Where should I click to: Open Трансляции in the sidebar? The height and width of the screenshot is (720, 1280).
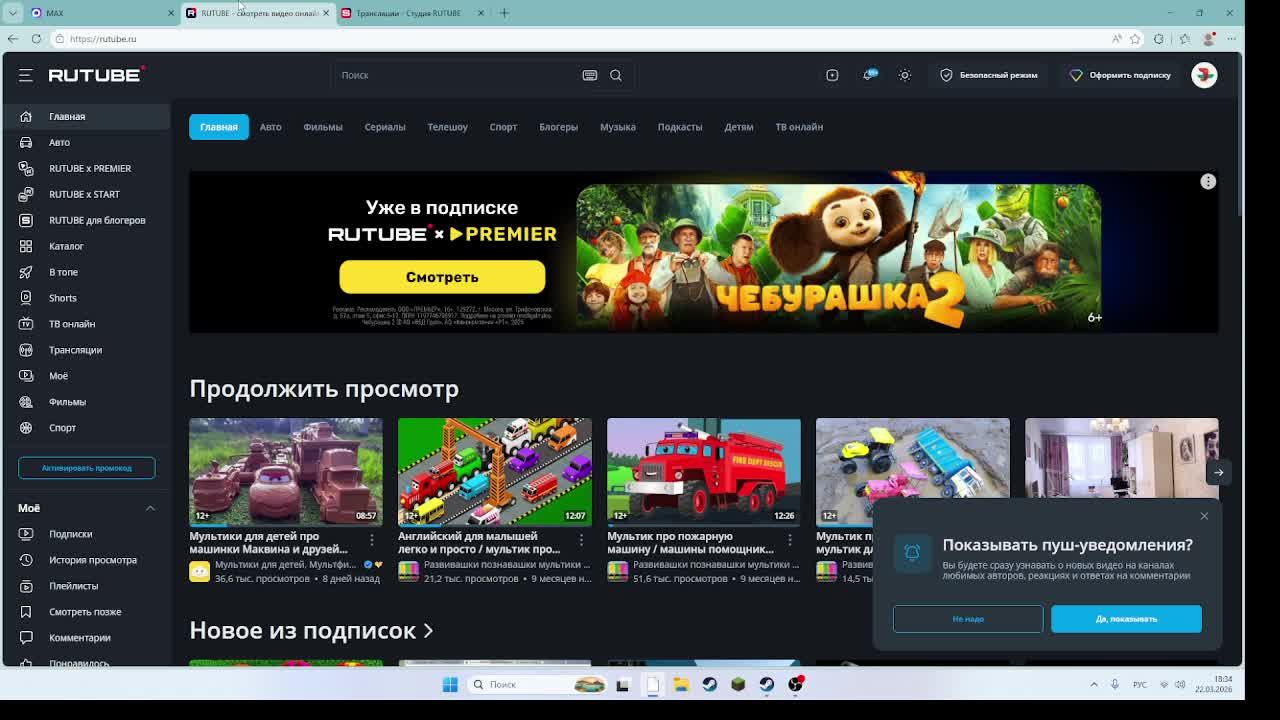(87, 350)
